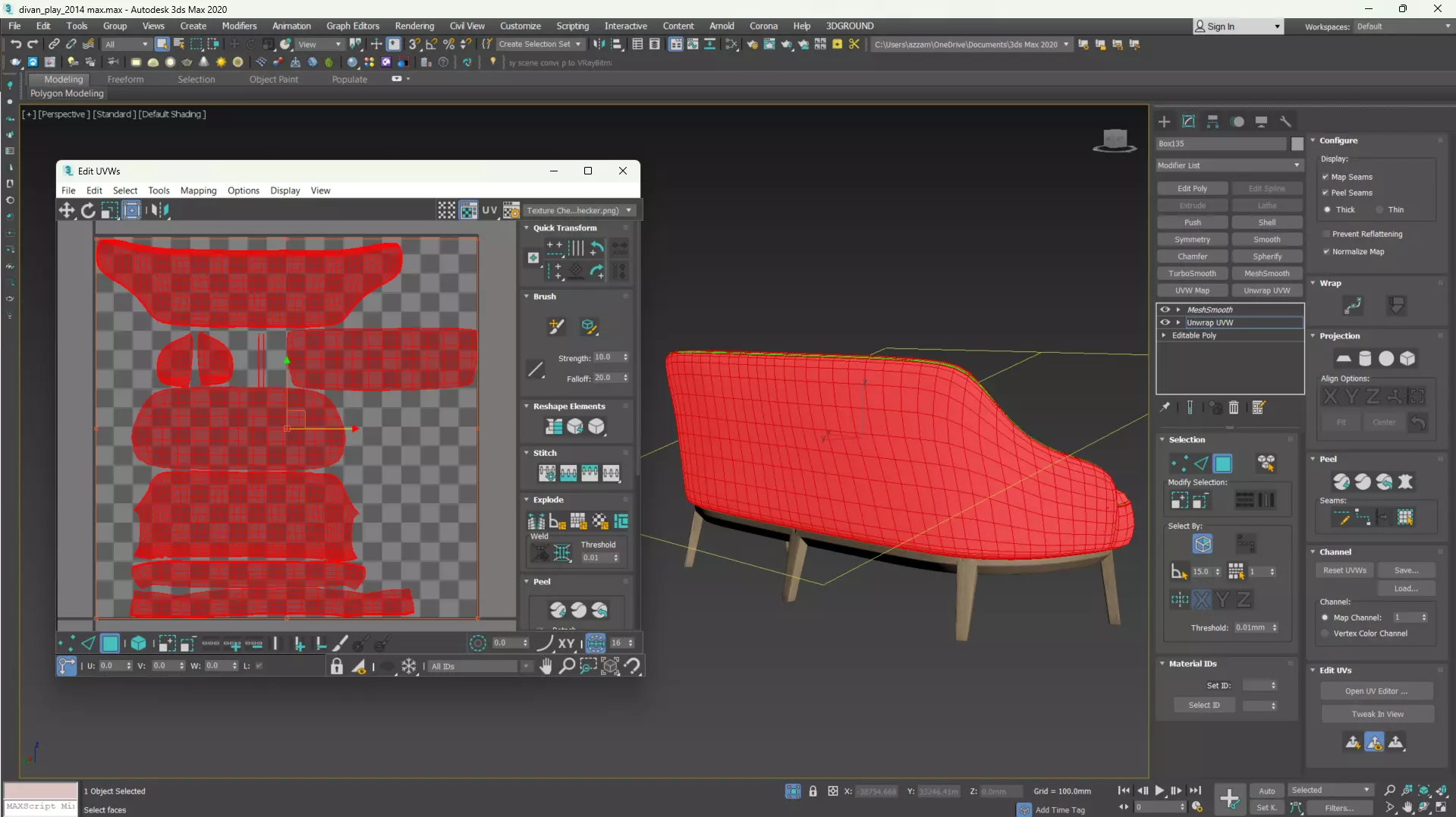Viewport: 1456px width, 817px height.
Task: Click the Quick Peel icon in Edit UVWs Peel rollout
Action: pyautogui.click(x=558, y=610)
